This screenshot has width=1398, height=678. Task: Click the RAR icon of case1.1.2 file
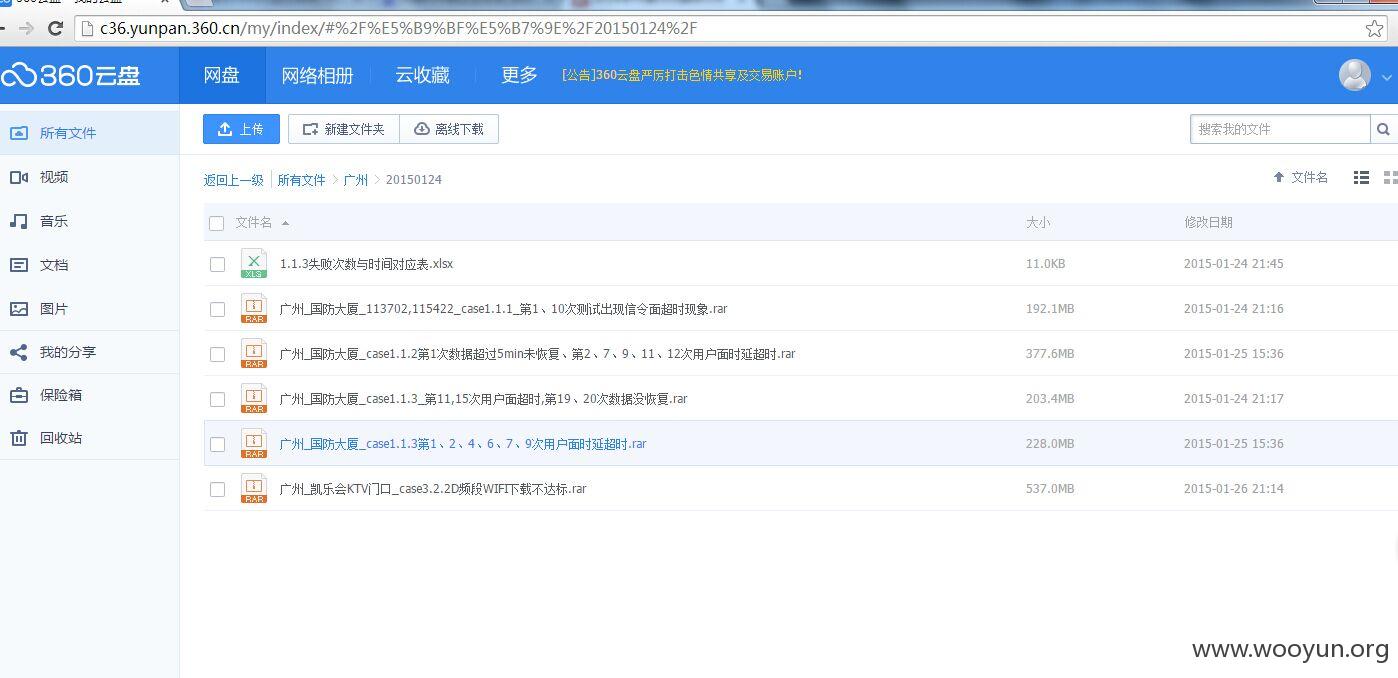pyautogui.click(x=254, y=354)
